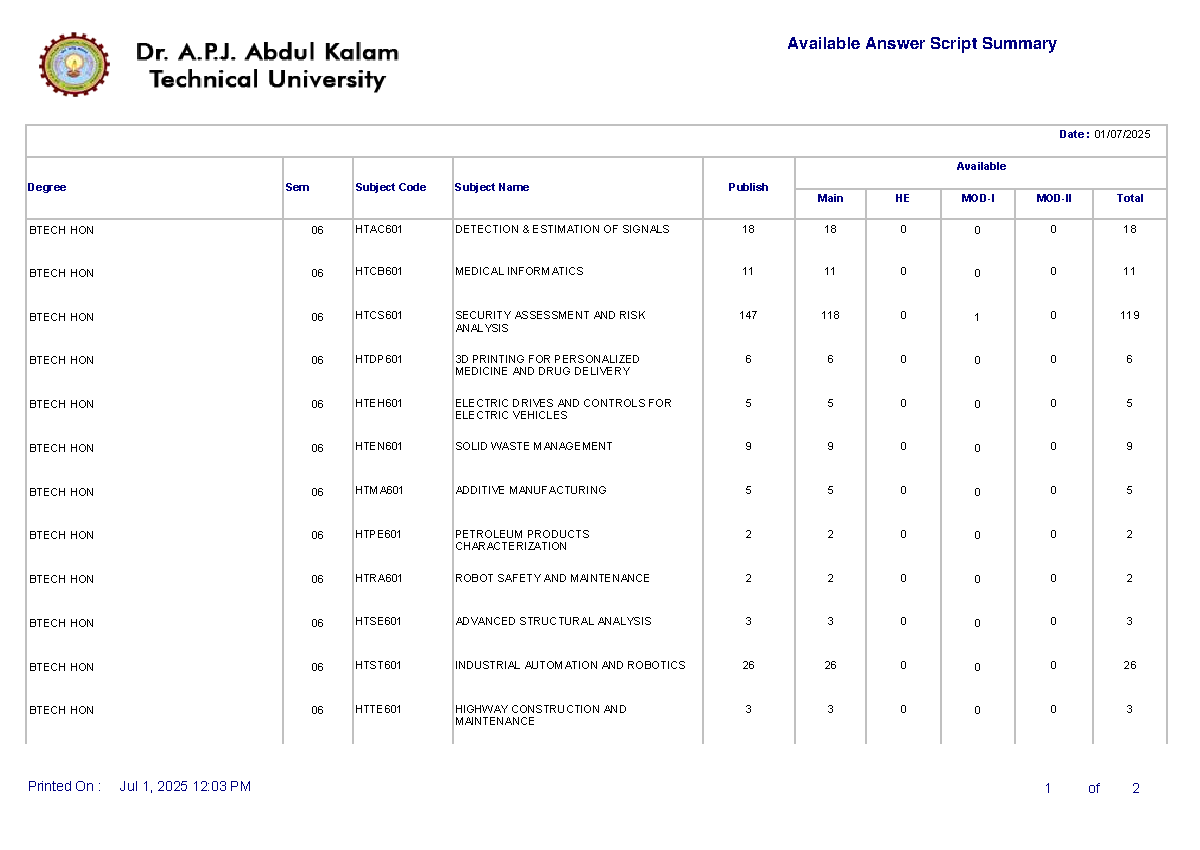Select the 'Degree' column header
The width and height of the screenshot is (1200, 850).
click(47, 187)
